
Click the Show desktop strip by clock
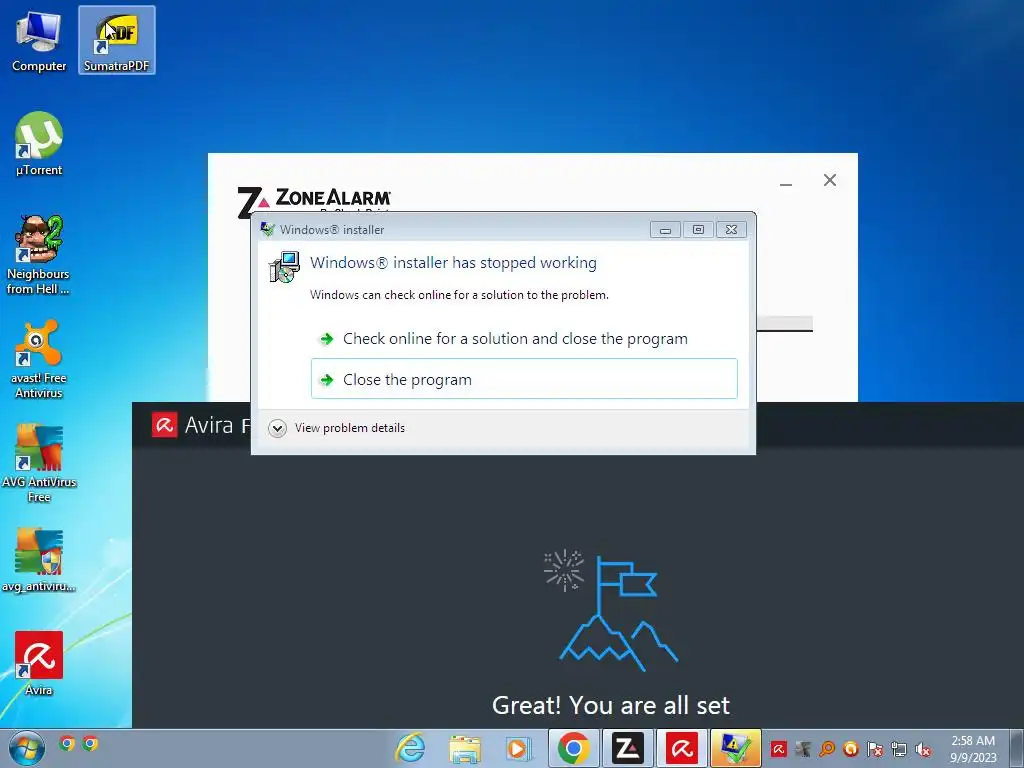pos(1016,748)
